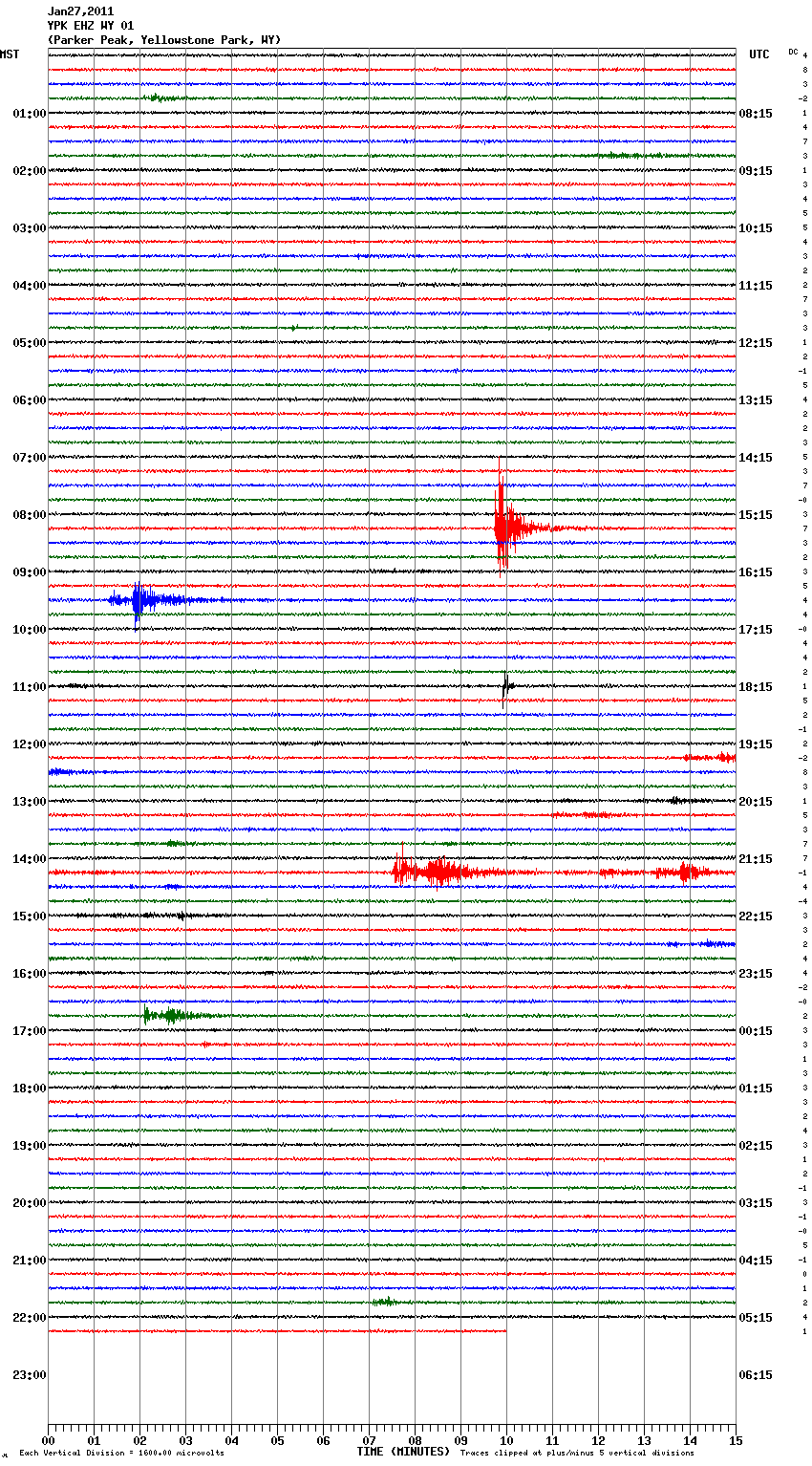
Task: Click the 23:15 UTC time label
Action: pyautogui.click(x=756, y=974)
